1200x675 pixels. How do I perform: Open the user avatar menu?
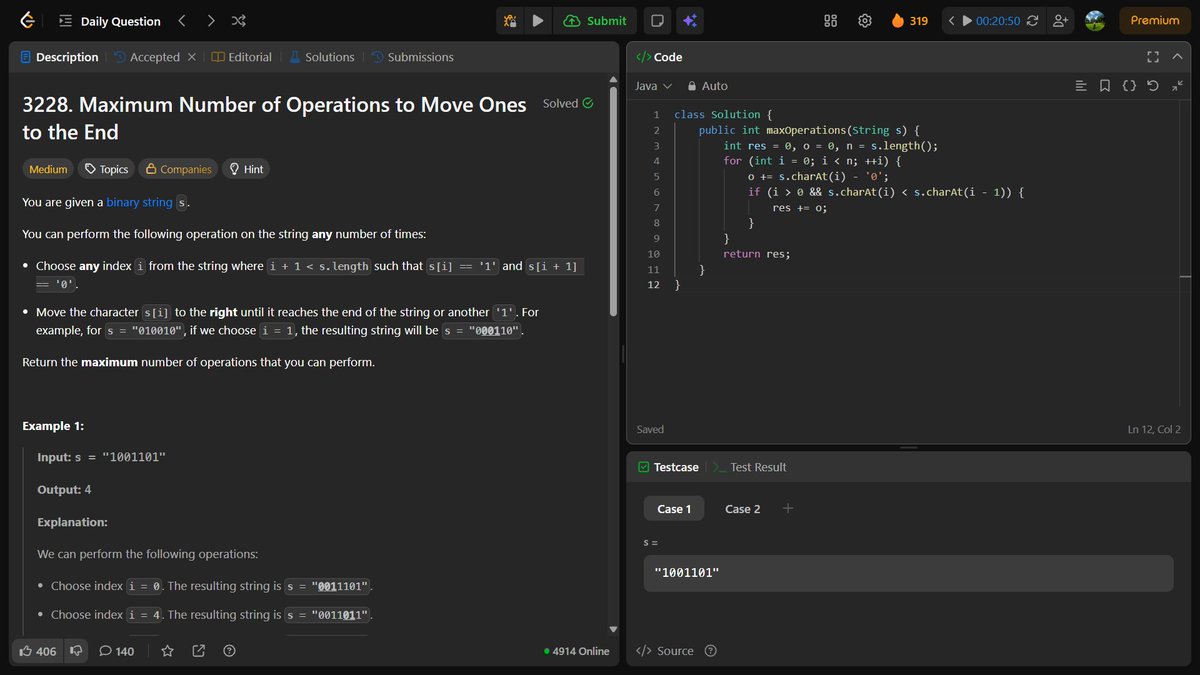click(1095, 20)
